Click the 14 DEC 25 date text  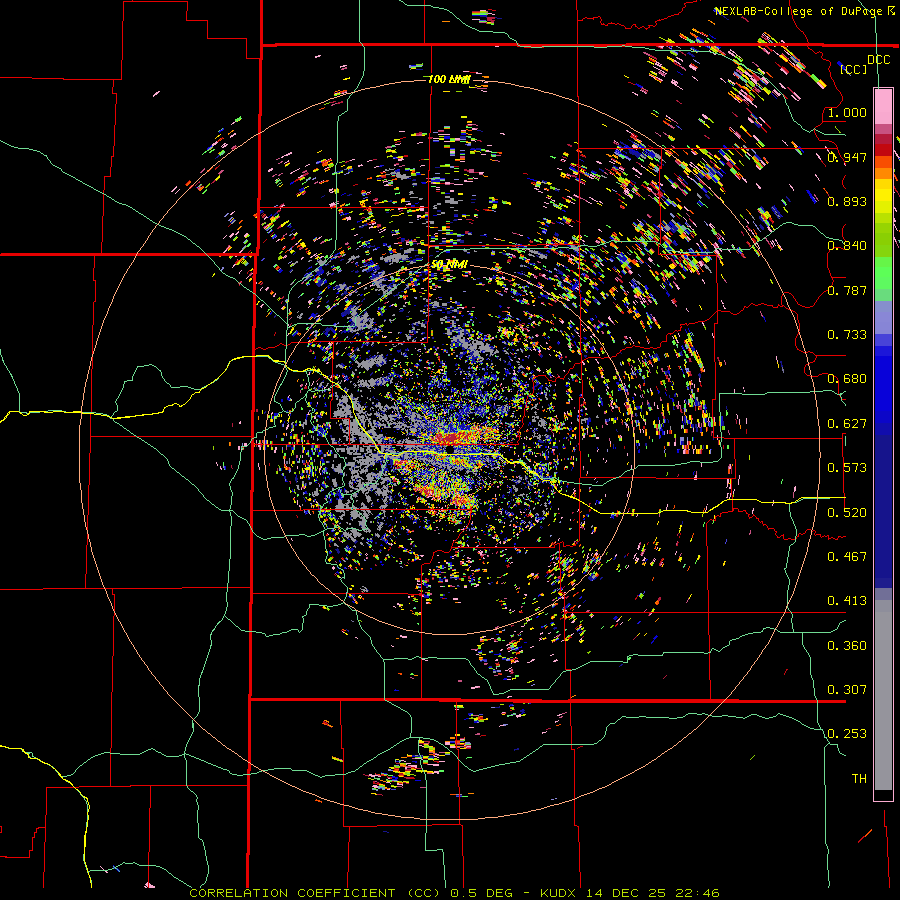(626, 893)
